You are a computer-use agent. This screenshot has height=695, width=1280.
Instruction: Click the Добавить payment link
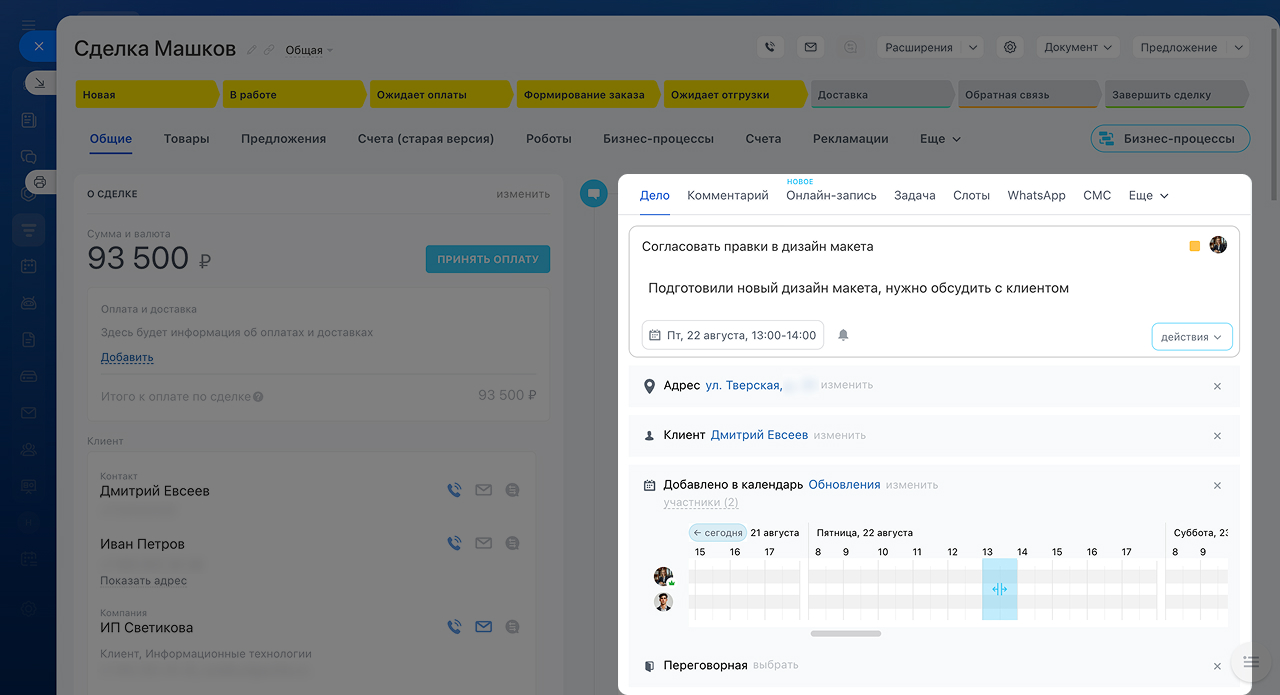pos(127,357)
